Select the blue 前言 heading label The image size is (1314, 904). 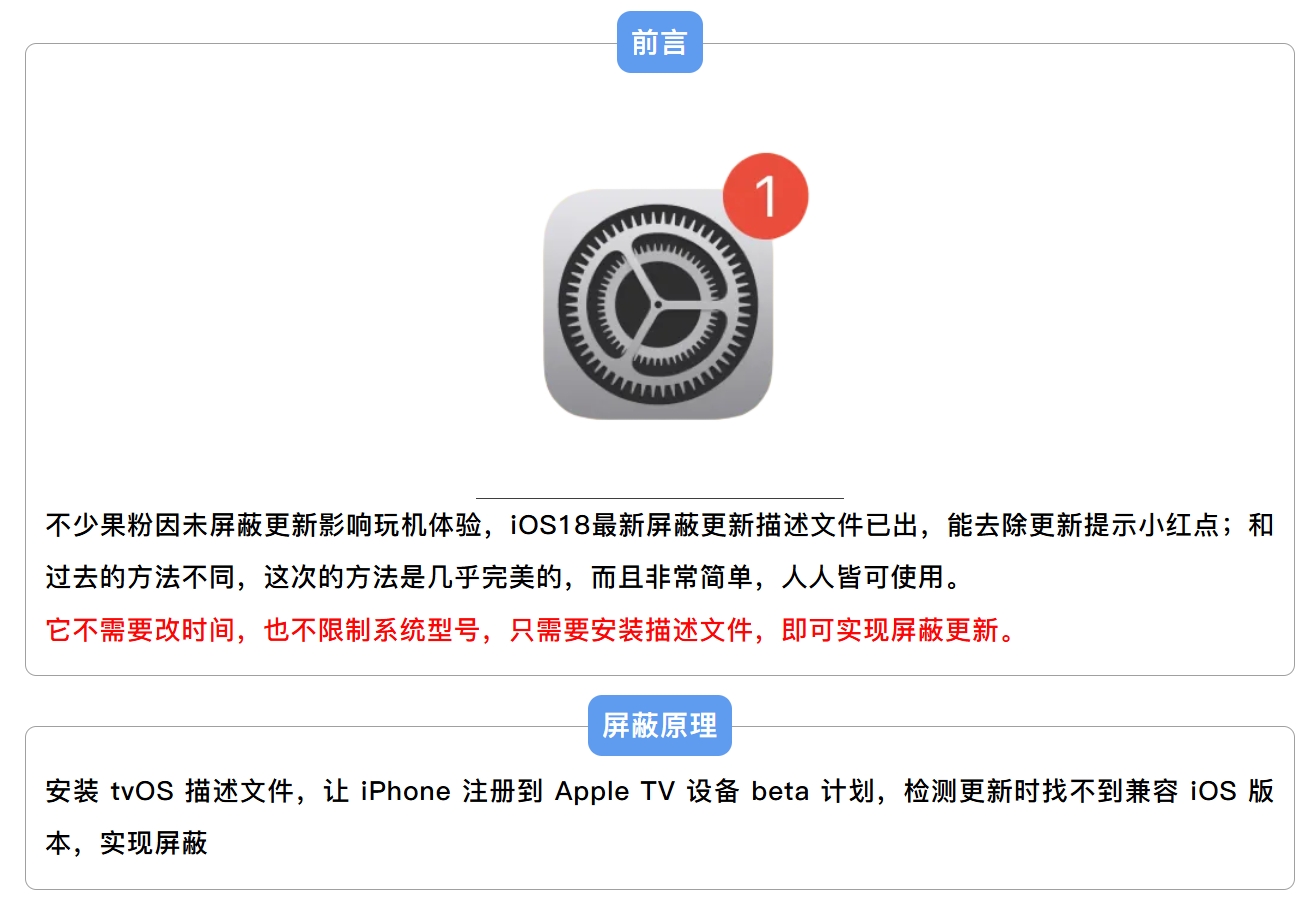click(x=660, y=42)
